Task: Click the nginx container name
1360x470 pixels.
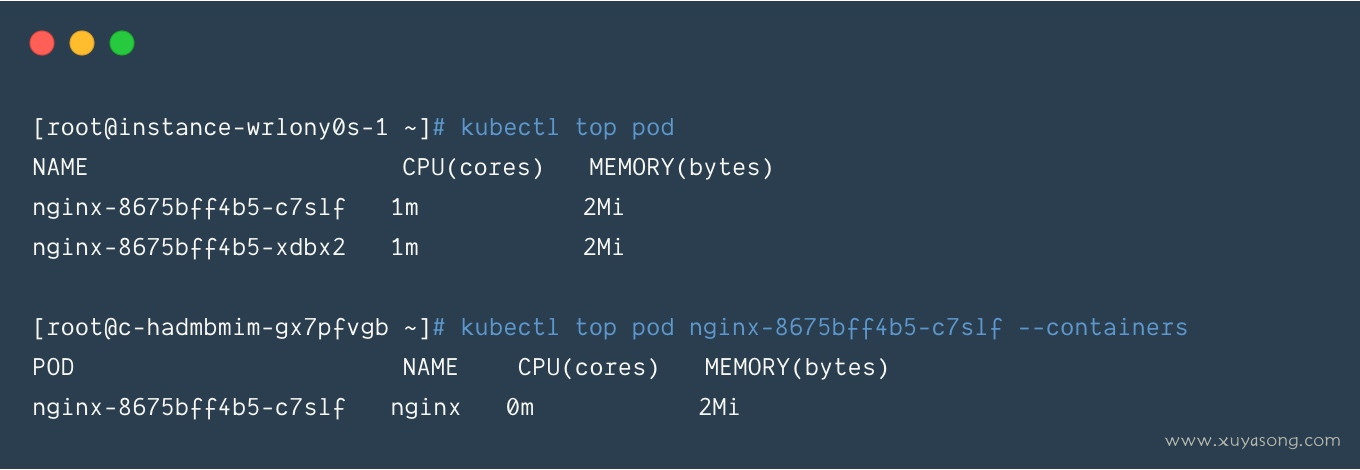Action: pyautogui.click(x=425, y=408)
